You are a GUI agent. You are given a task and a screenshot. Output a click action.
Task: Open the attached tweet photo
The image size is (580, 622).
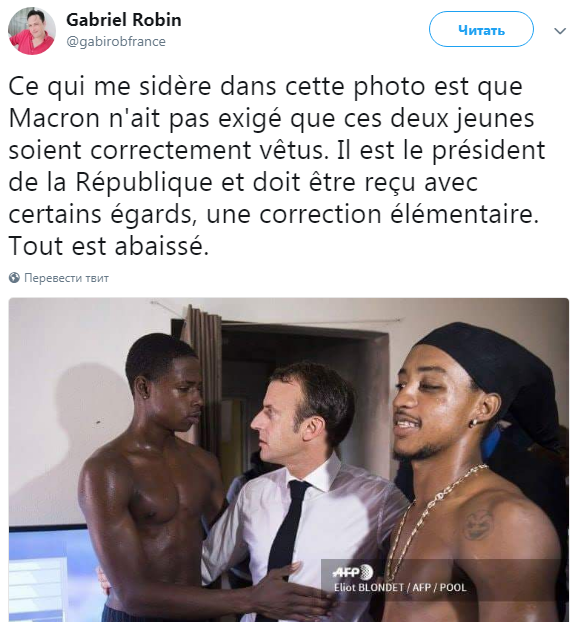pyautogui.click(x=289, y=460)
